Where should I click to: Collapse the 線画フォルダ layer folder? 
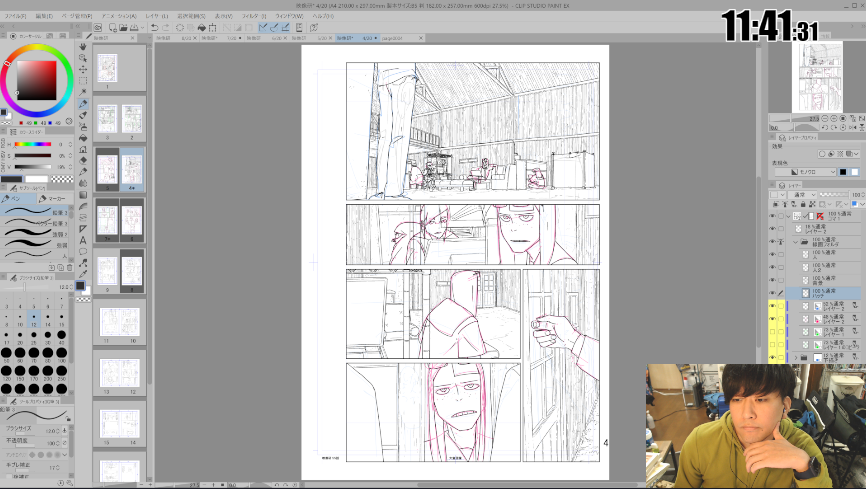pos(796,241)
